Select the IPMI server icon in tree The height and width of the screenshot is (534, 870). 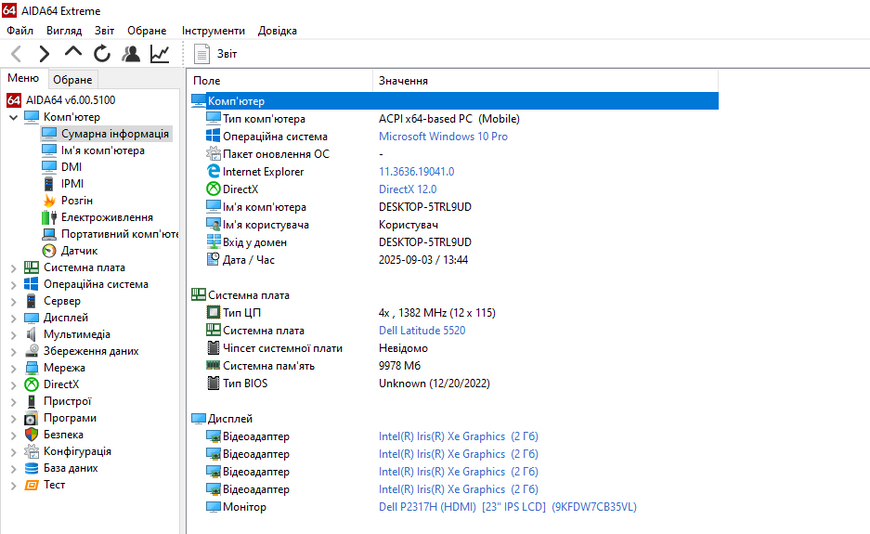pos(49,184)
